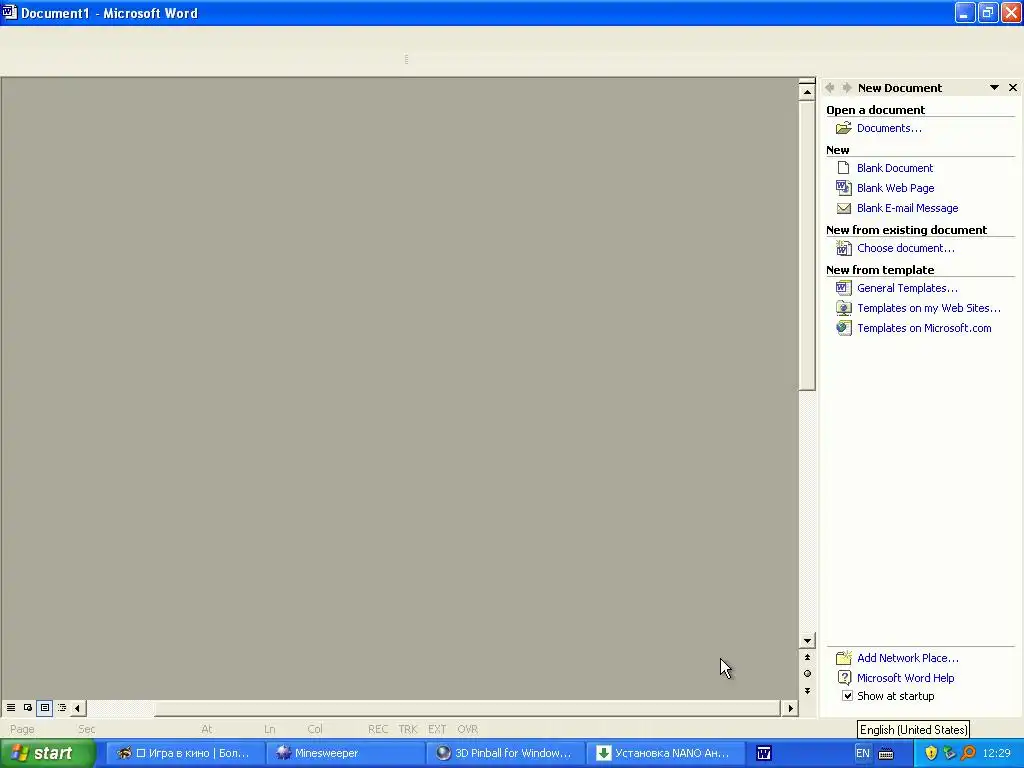Close the New Document task pane

pos(1013,88)
